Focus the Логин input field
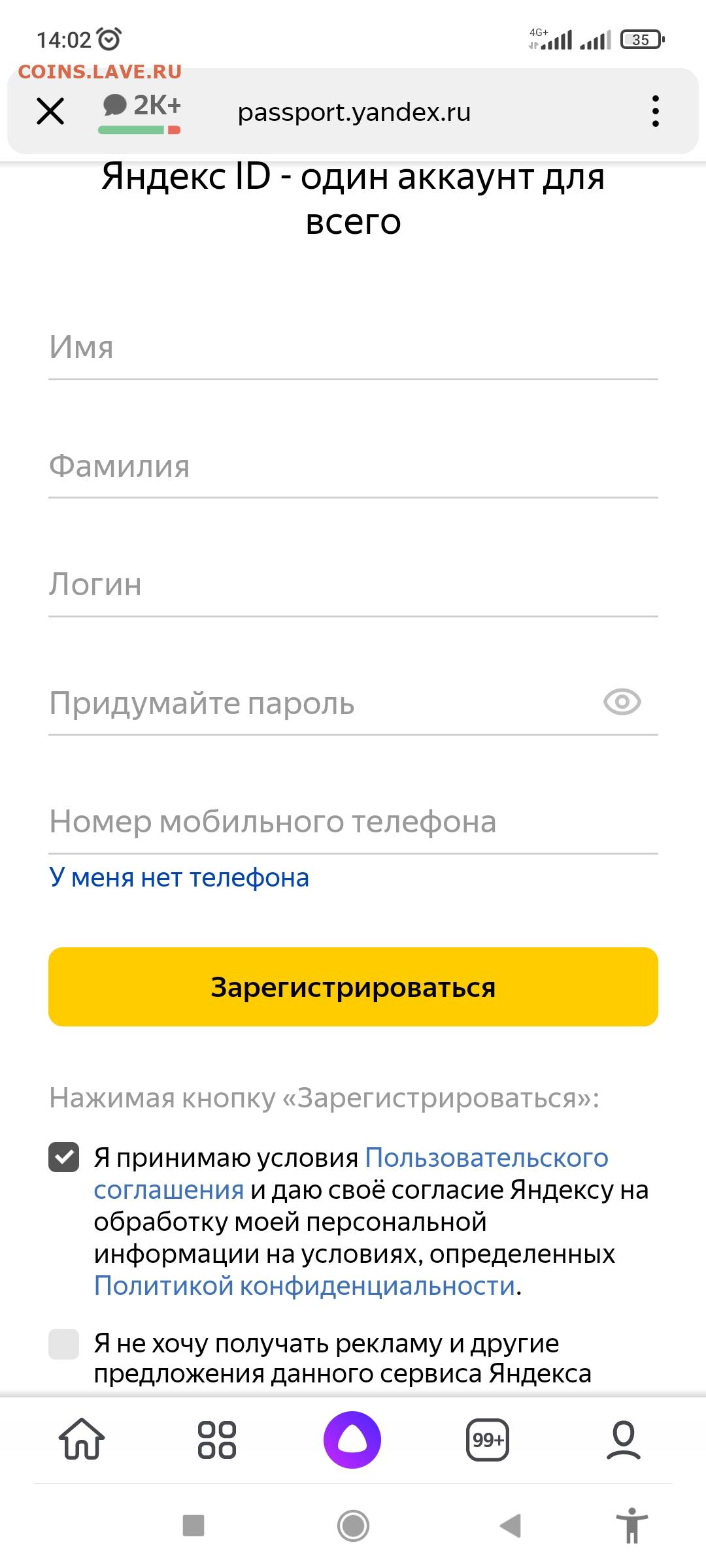 (x=353, y=585)
